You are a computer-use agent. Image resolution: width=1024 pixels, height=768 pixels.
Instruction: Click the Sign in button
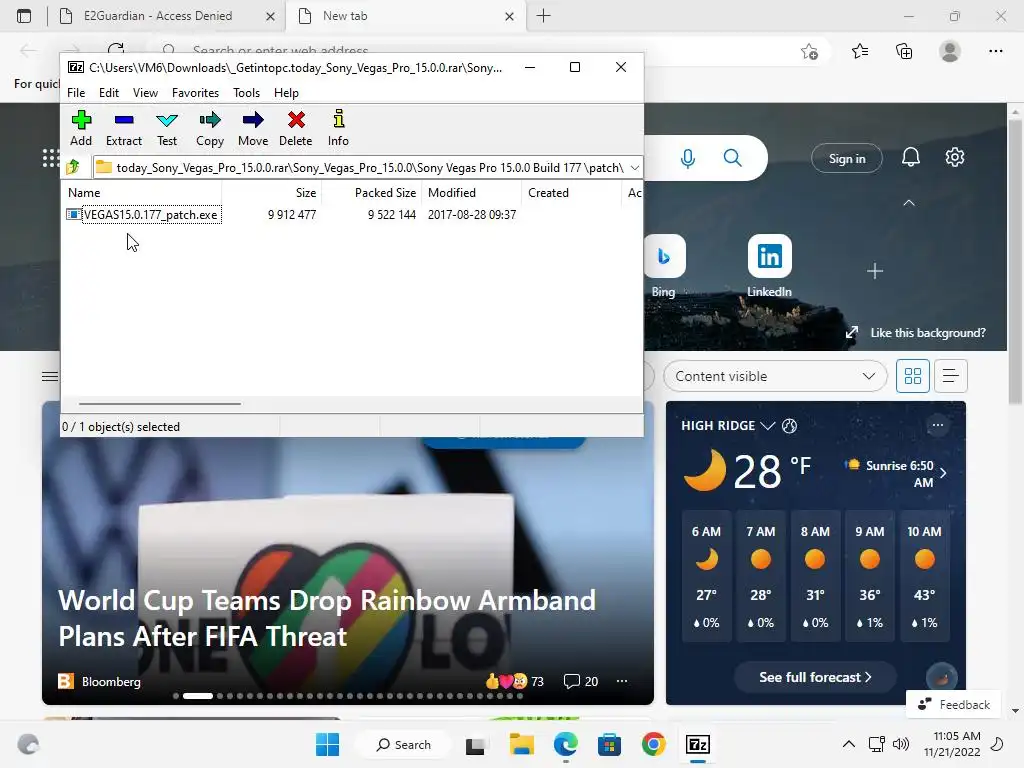847,159
